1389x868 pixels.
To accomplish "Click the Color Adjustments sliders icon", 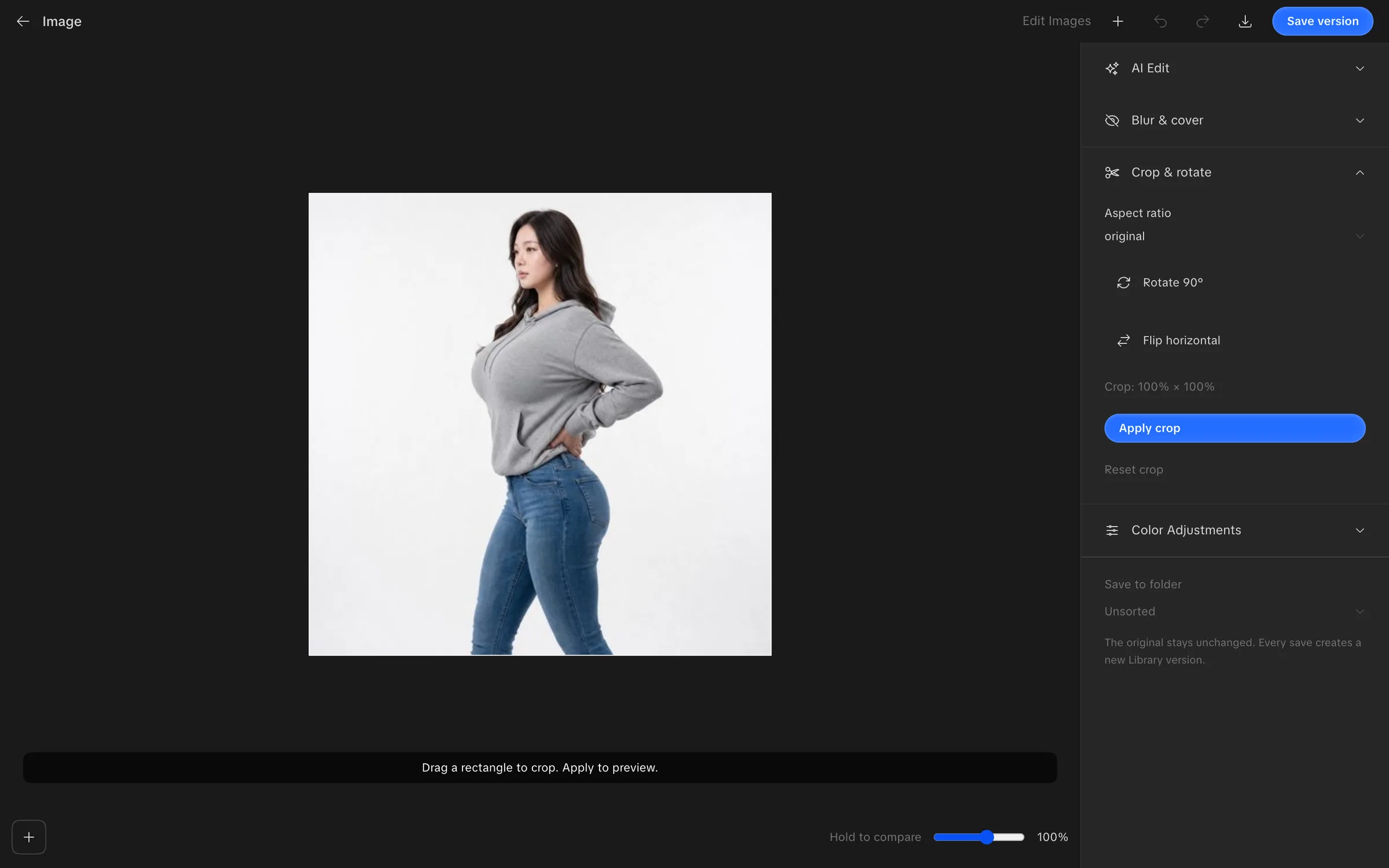I will coord(1112,530).
